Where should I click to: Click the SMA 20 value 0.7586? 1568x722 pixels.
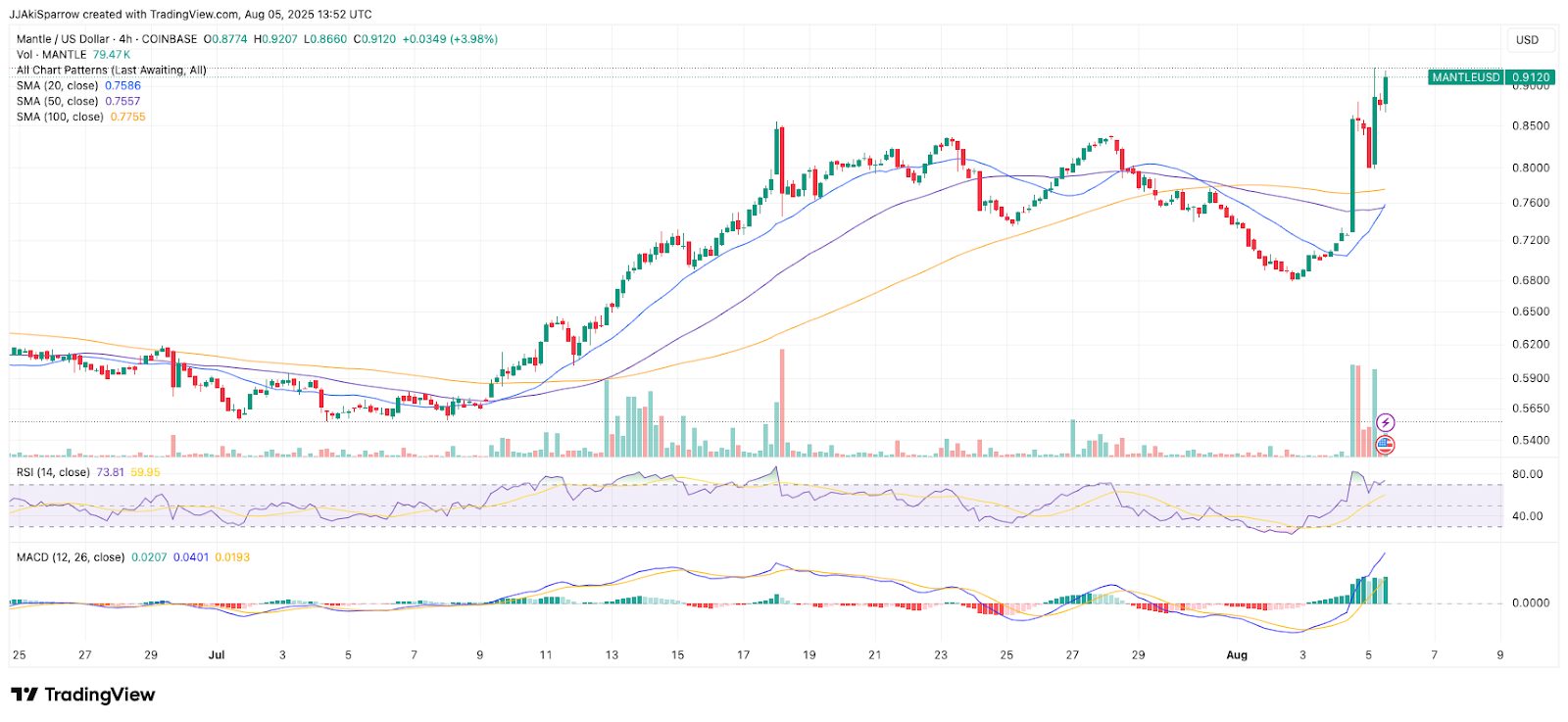[122, 86]
